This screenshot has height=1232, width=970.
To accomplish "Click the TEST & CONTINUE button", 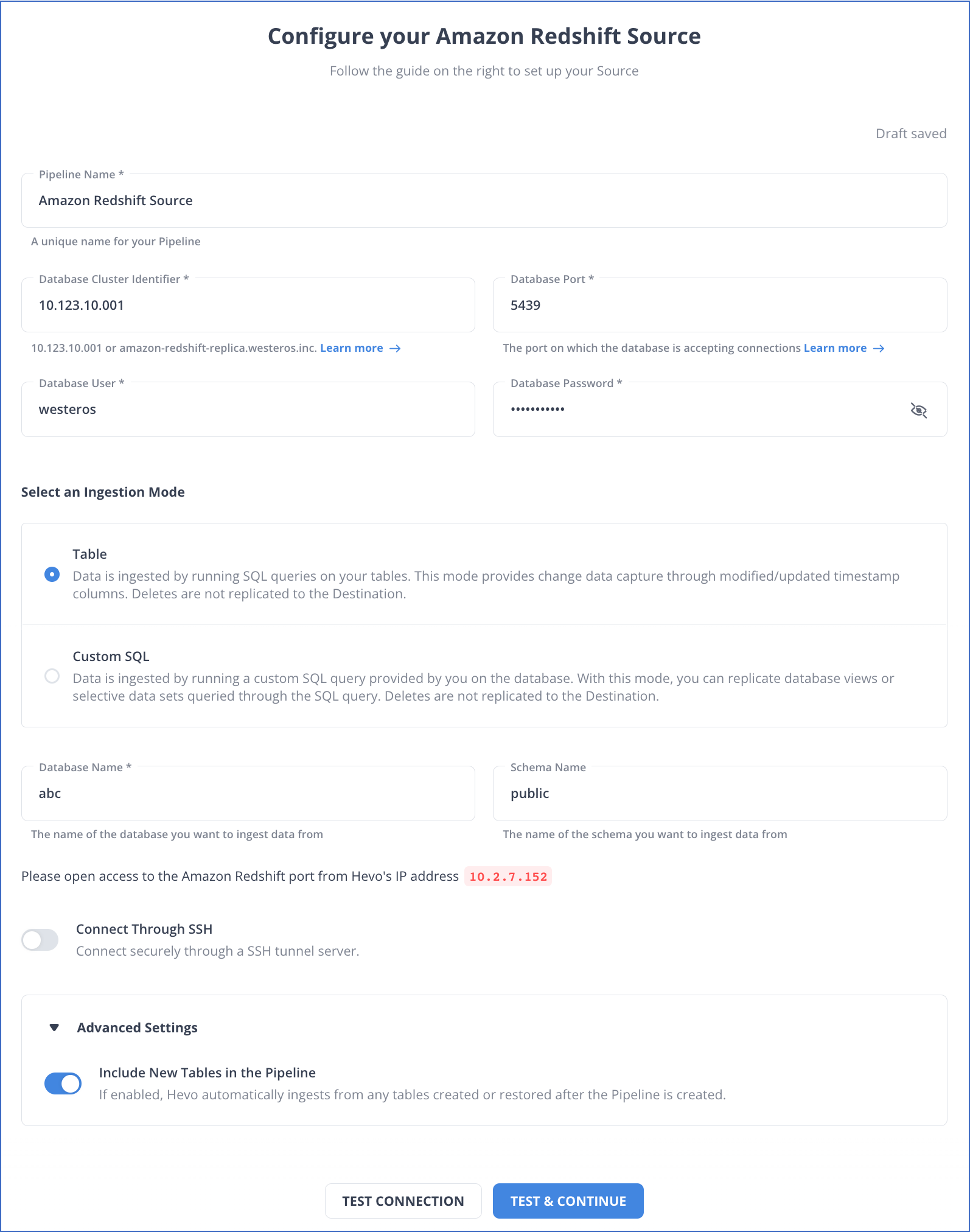I will point(568,1201).
